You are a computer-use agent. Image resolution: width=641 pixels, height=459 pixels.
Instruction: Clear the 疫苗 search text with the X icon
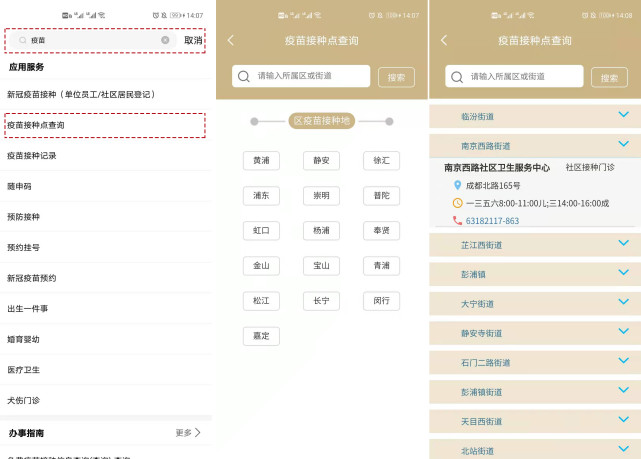pyautogui.click(x=165, y=40)
